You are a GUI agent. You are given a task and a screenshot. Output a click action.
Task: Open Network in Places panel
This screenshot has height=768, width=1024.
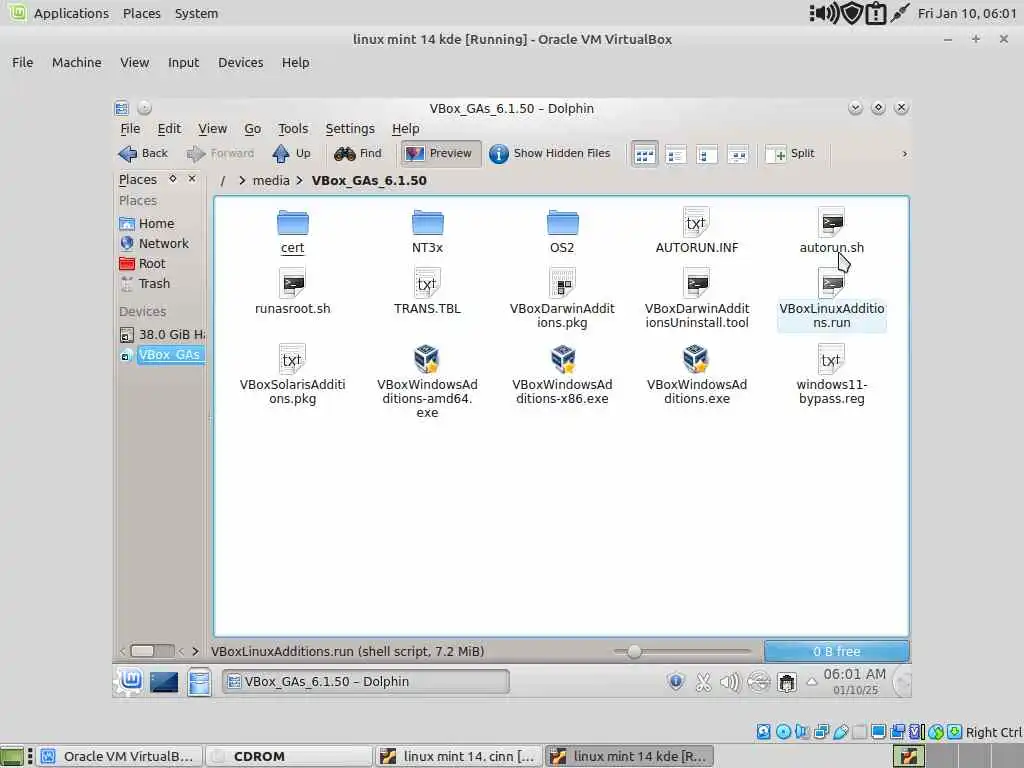click(x=154, y=244)
